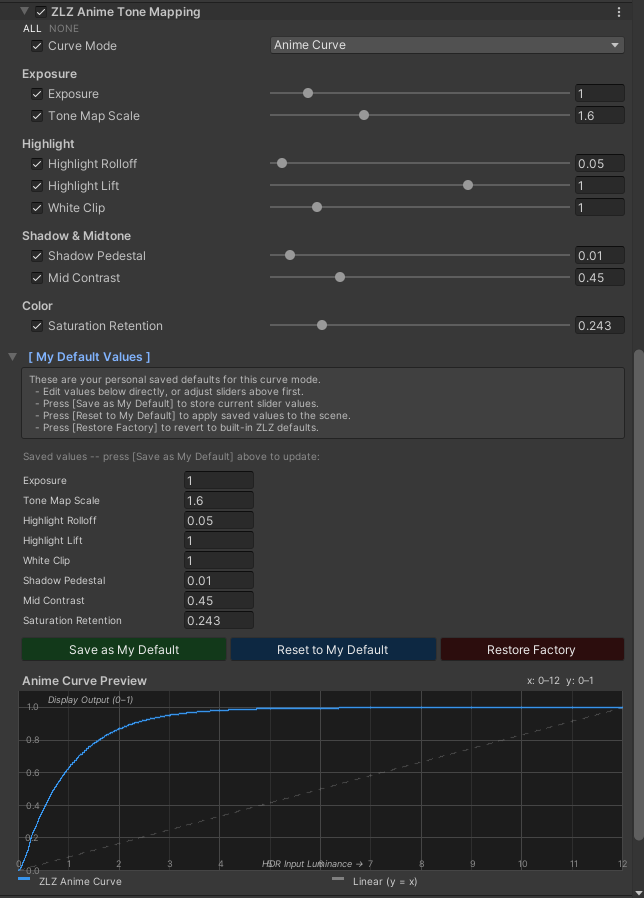This screenshot has height=898, width=644.
Task: Click the Mid Contrast slider value field
Action: 600,278
